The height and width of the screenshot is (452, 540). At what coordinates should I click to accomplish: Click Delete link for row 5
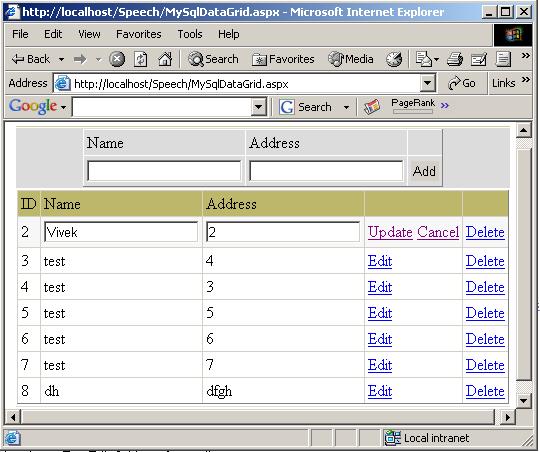tap(485, 313)
